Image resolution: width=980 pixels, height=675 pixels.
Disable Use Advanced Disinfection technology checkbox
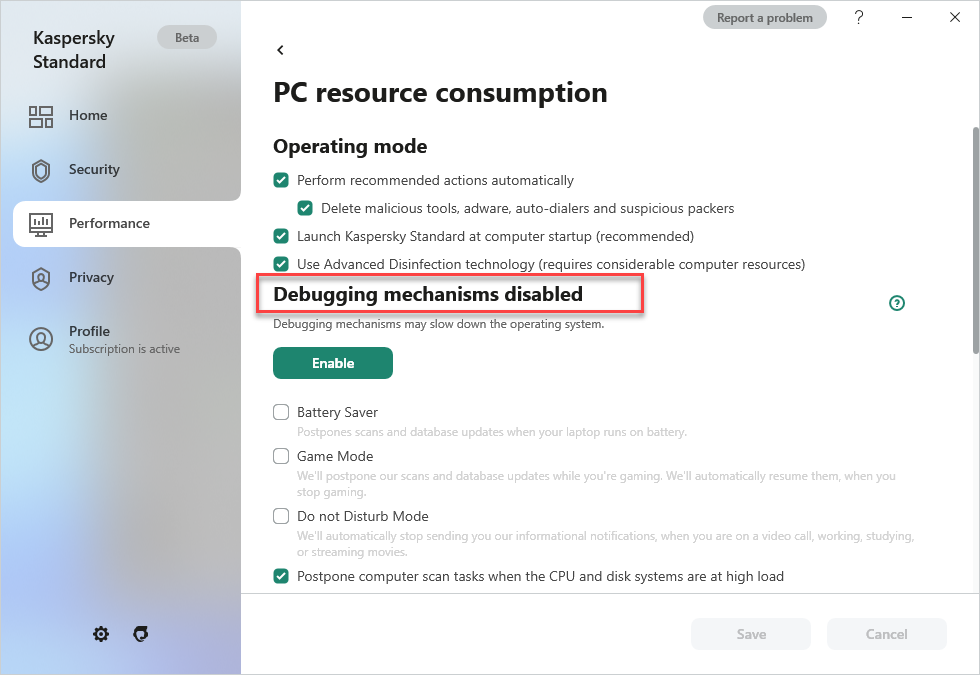(281, 264)
